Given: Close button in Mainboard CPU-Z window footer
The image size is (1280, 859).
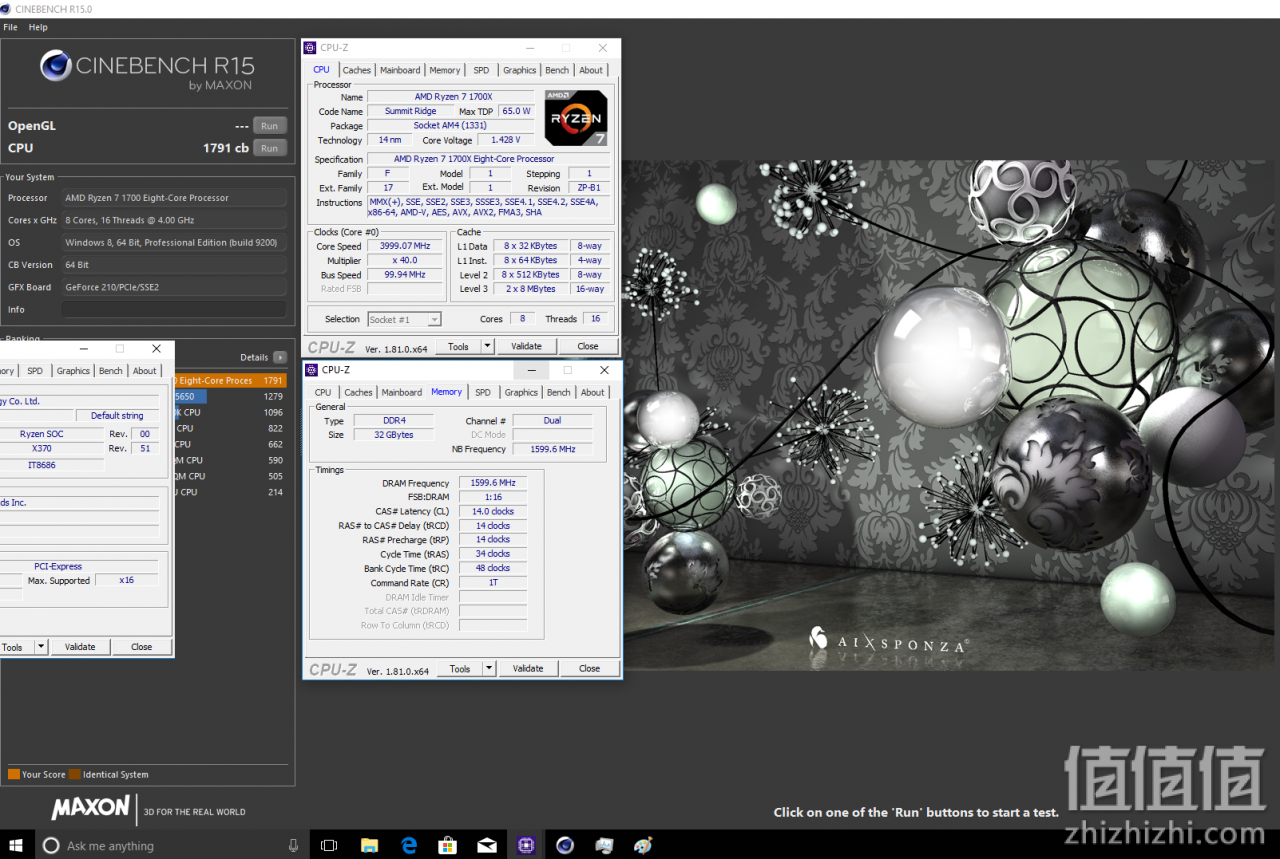Looking at the screenshot, I should tap(142, 647).
